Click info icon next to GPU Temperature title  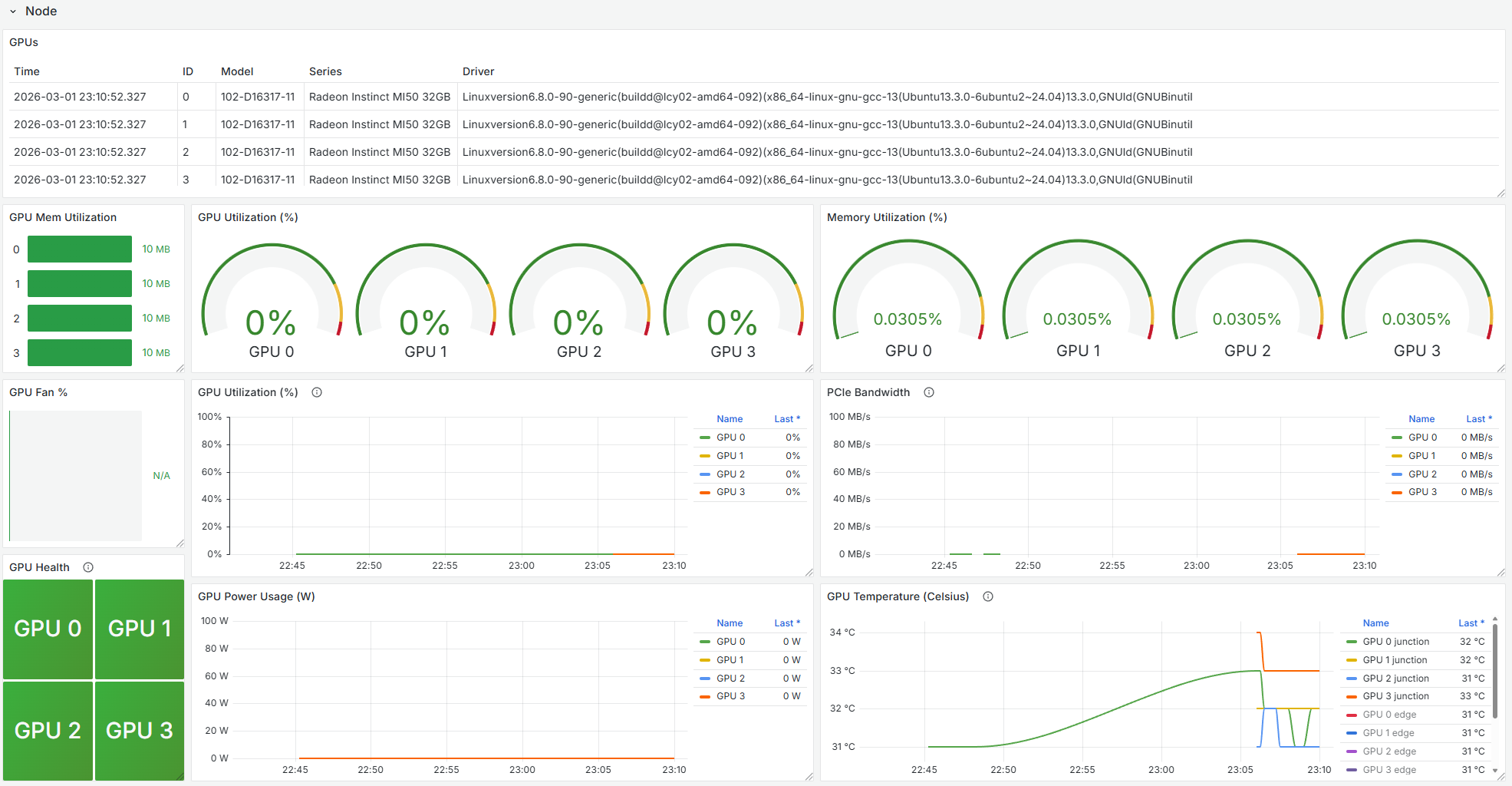click(x=988, y=596)
